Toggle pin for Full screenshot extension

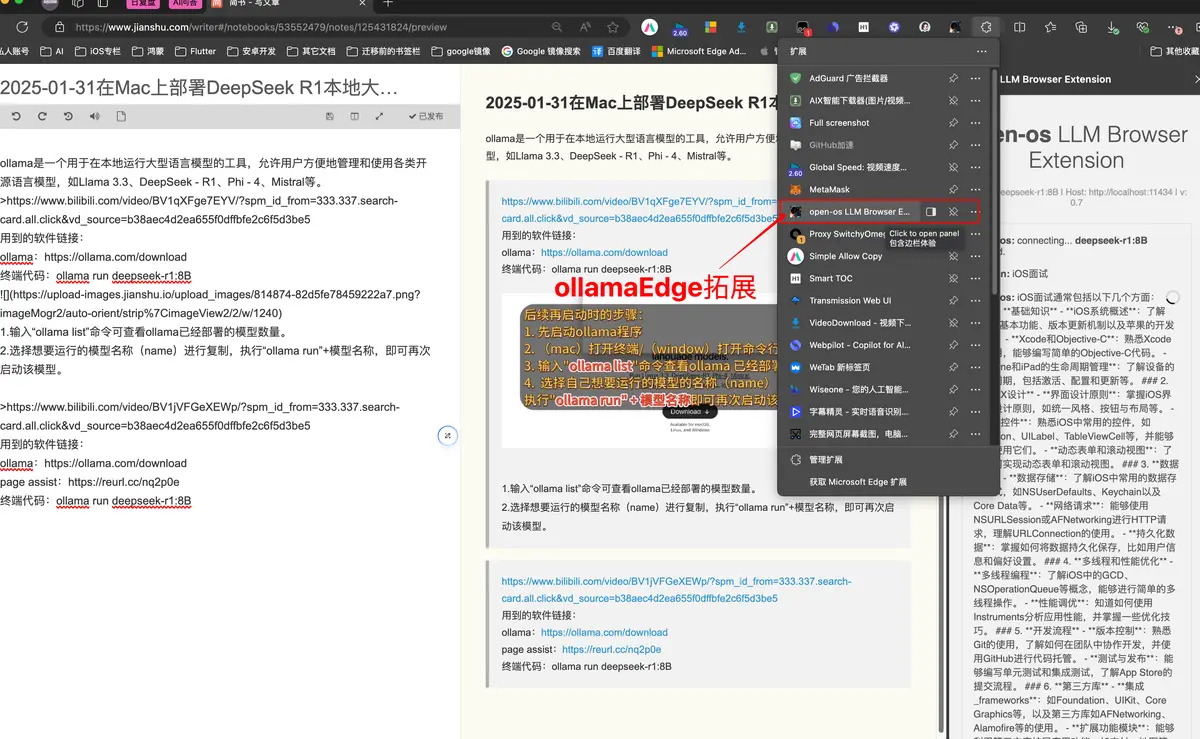953,123
